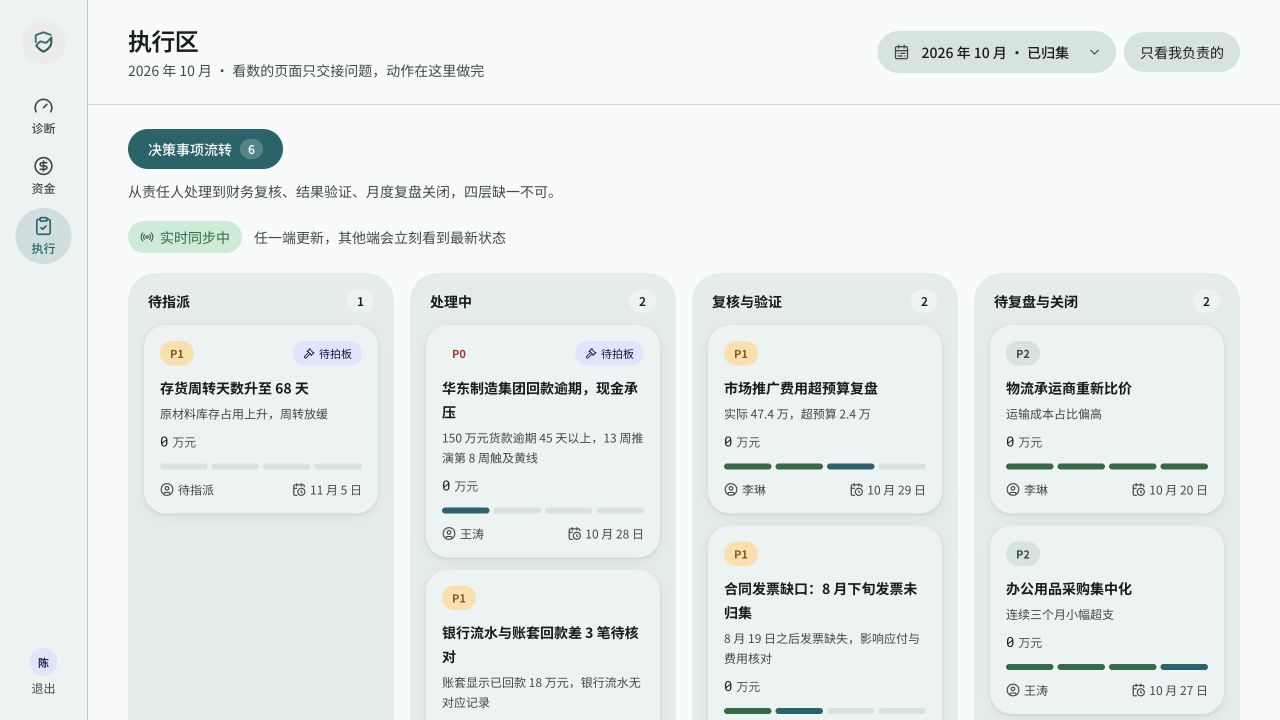Open the 资金 dollar sidebar item

coord(43,176)
